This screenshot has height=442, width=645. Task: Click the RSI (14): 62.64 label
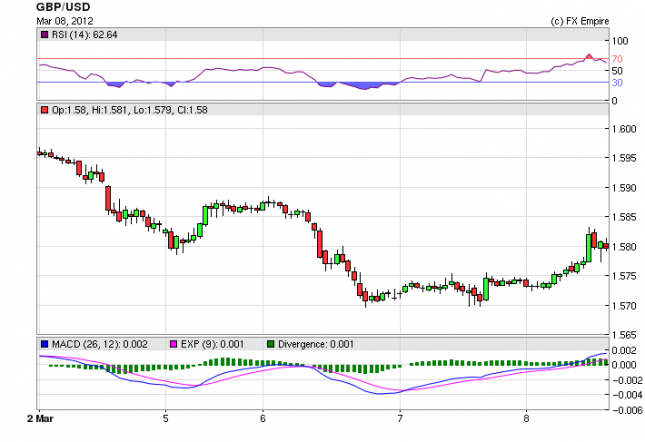pyautogui.click(x=84, y=35)
